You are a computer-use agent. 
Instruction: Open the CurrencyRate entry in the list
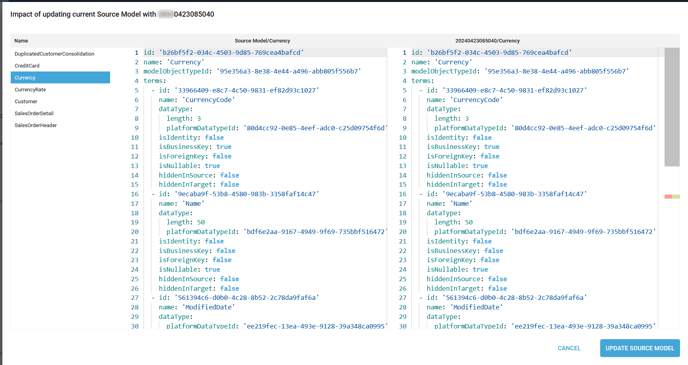[30, 89]
